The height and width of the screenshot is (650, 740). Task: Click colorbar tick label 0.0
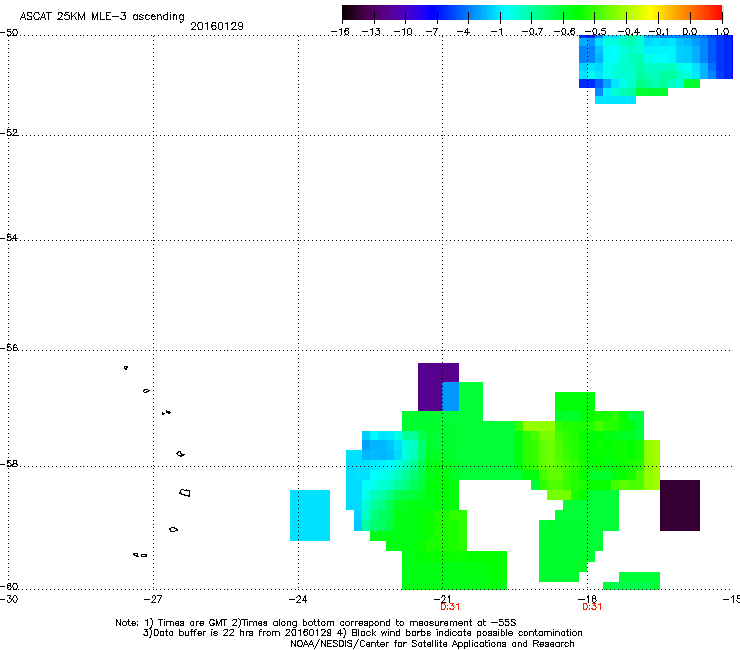[x=690, y=32]
